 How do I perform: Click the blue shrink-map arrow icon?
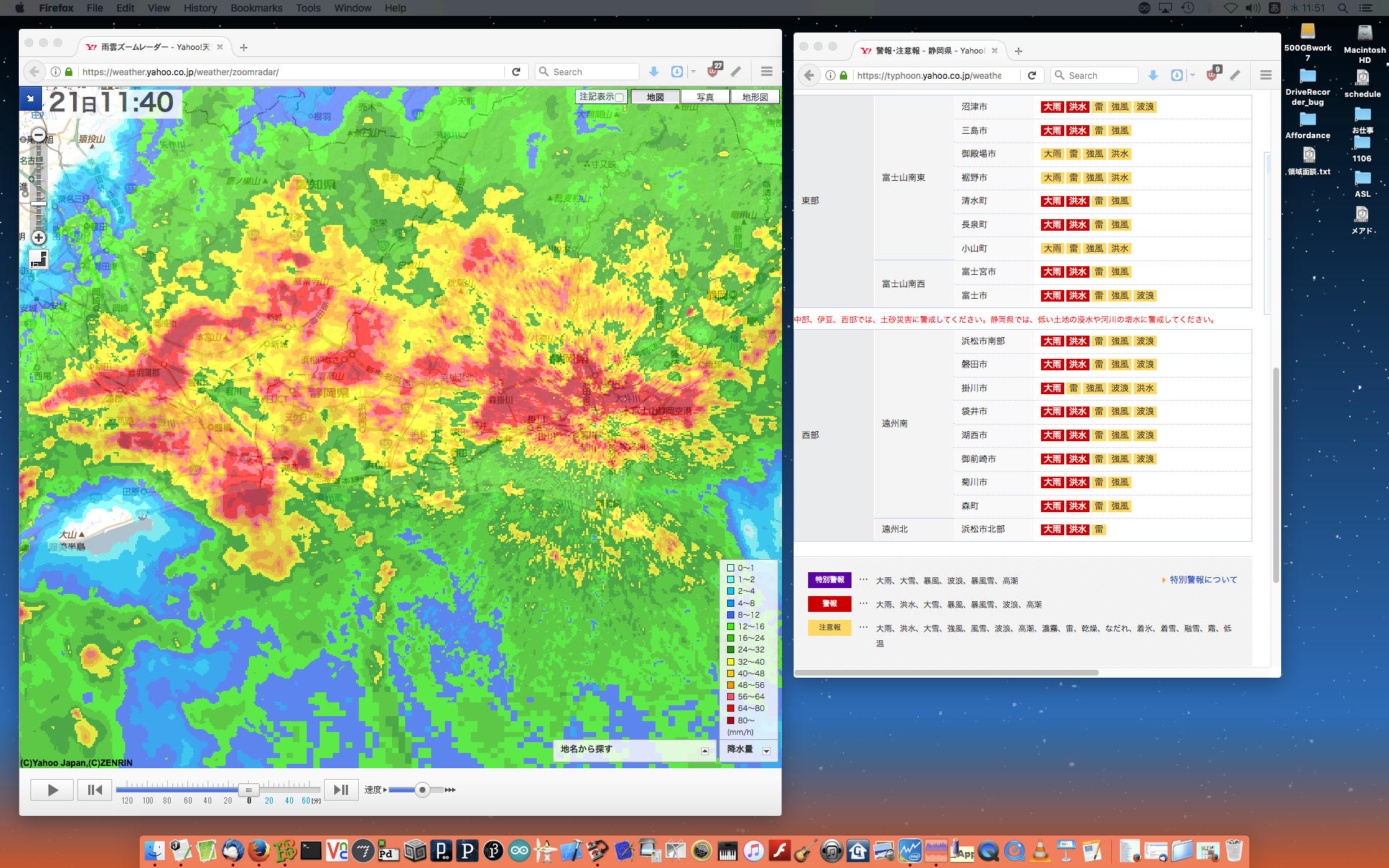[30, 98]
